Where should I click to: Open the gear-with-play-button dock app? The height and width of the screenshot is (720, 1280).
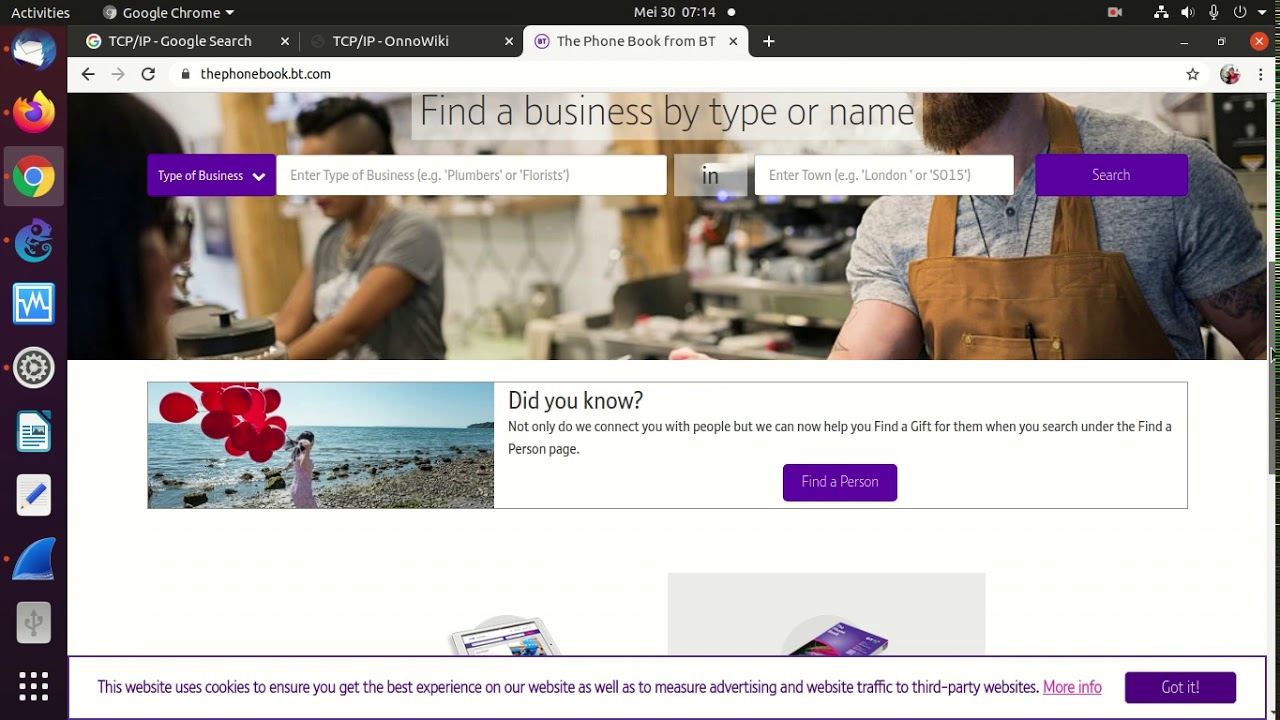[33, 368]
